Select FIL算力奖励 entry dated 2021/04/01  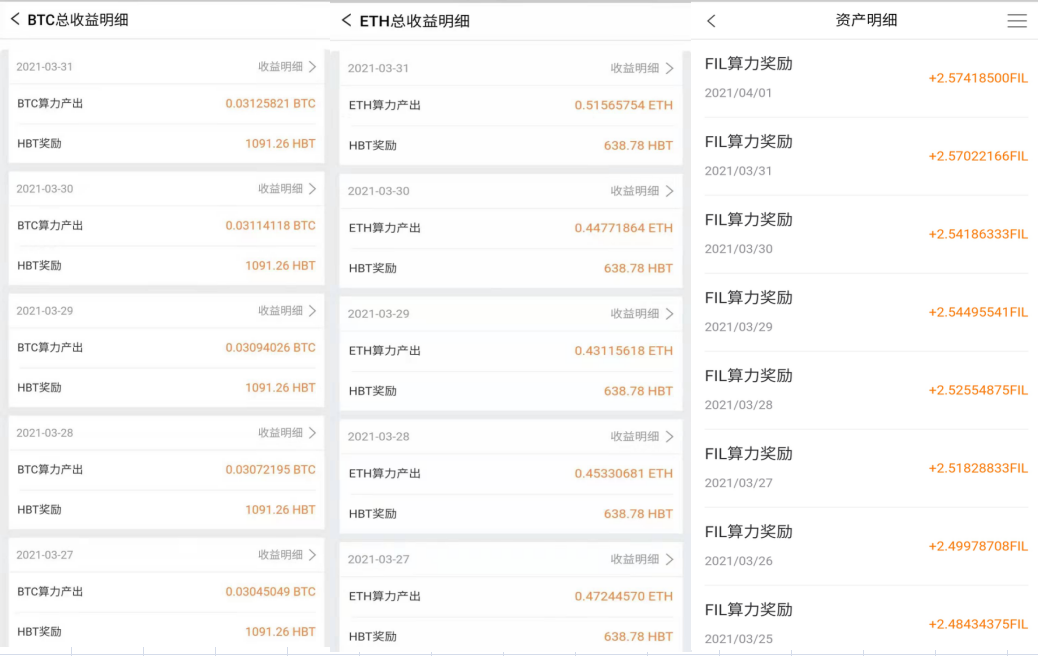point(866,78)
